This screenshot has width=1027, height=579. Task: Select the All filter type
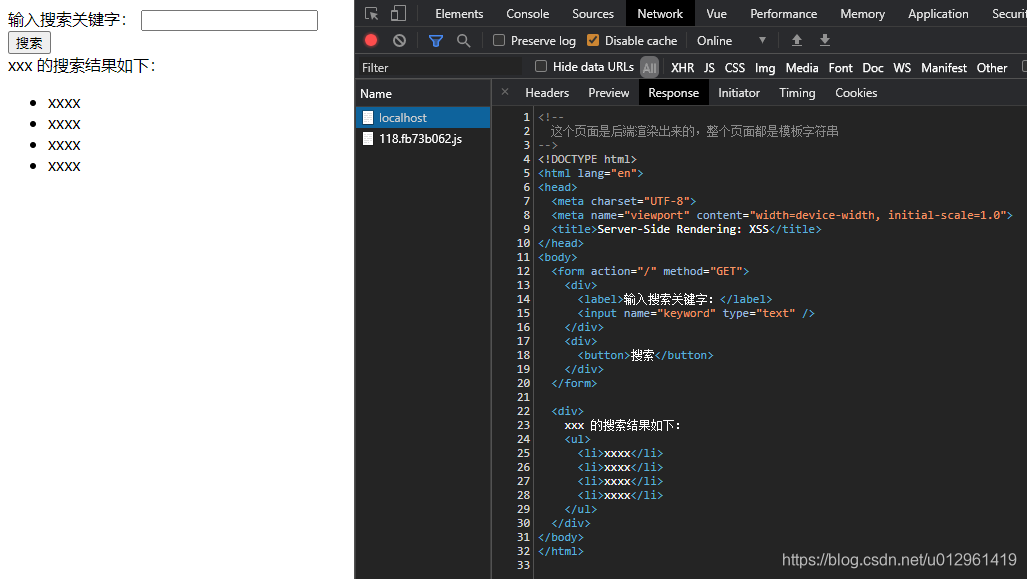pyautogui.click(x=649, y=67)
